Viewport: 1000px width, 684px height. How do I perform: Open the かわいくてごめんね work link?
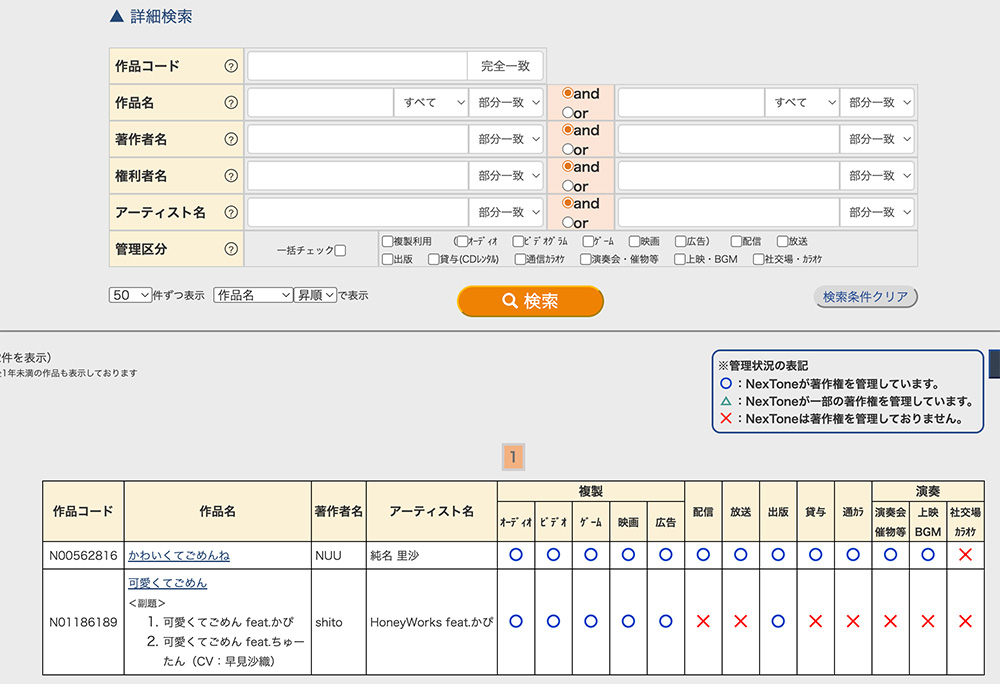(178, 555)
